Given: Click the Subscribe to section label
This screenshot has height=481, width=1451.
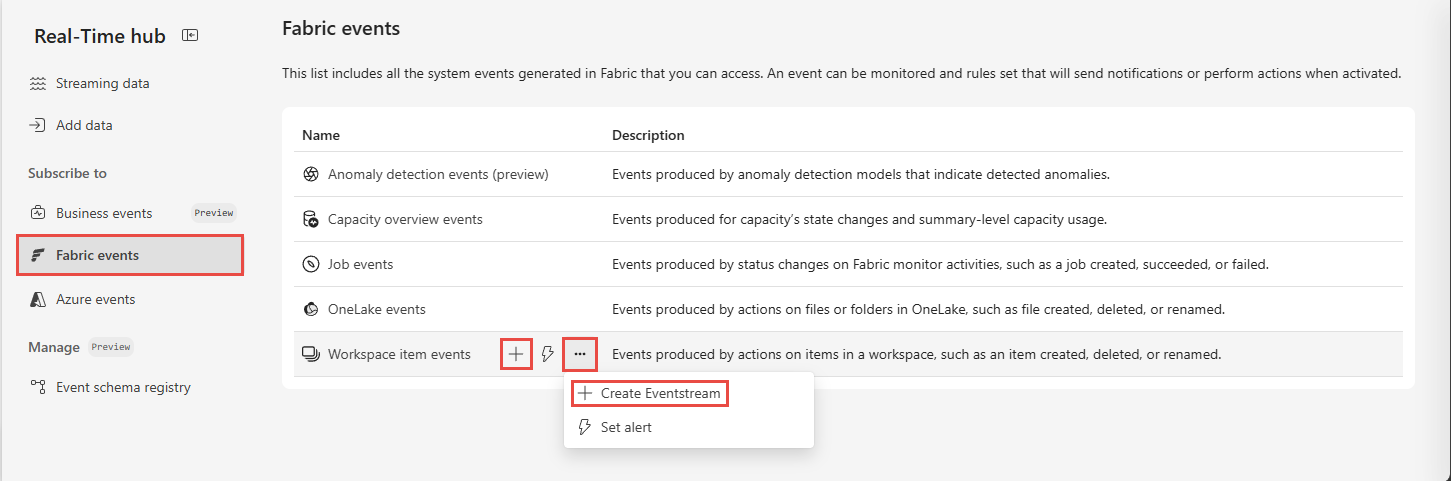Looking at the screenshot, I should 67,173.
